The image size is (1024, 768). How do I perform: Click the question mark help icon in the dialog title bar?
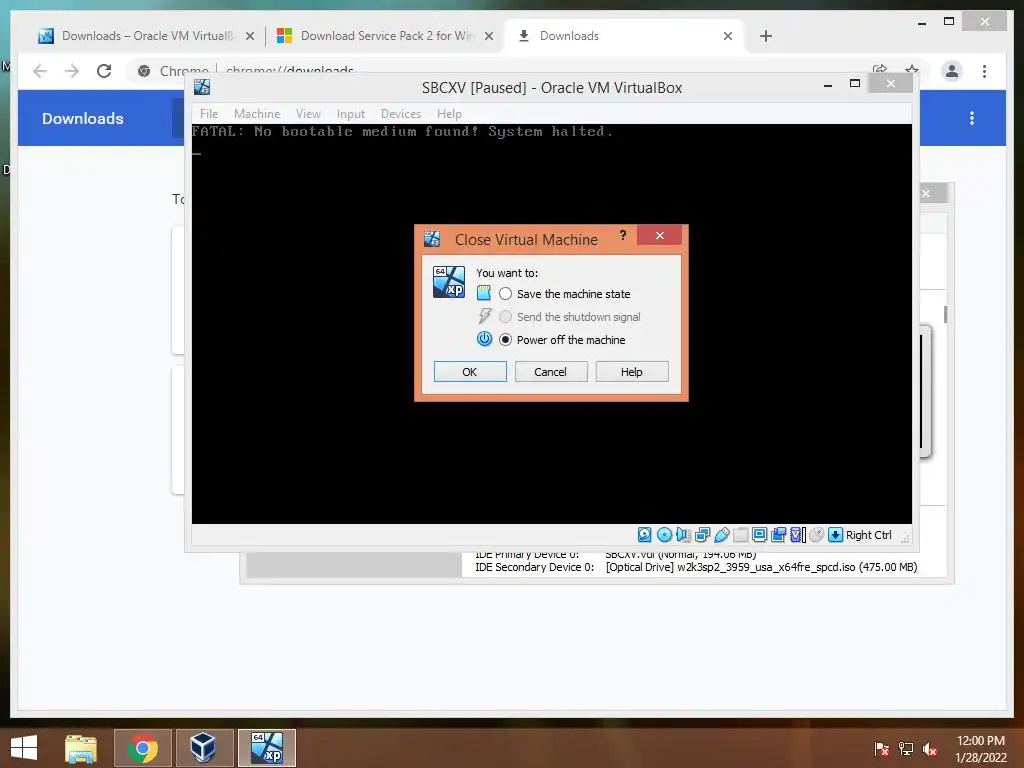click(x=623, y=235)
